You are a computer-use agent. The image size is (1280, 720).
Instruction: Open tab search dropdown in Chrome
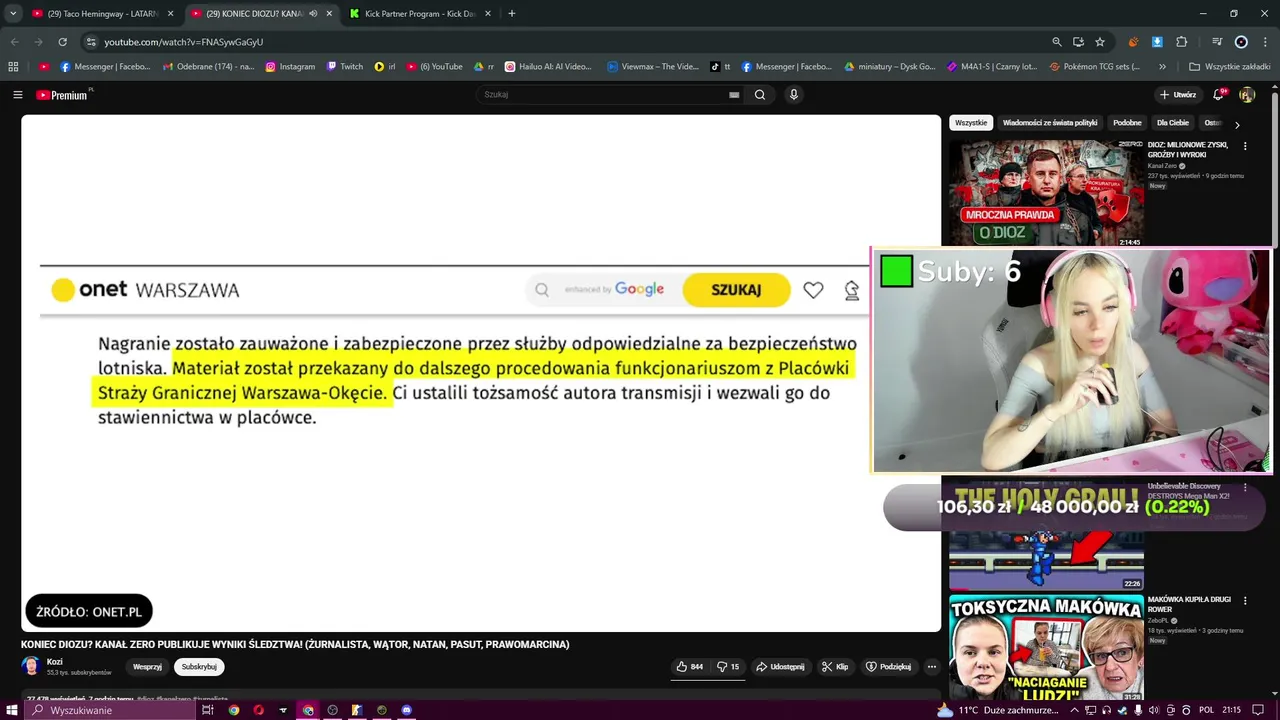(x=13, y=14)
